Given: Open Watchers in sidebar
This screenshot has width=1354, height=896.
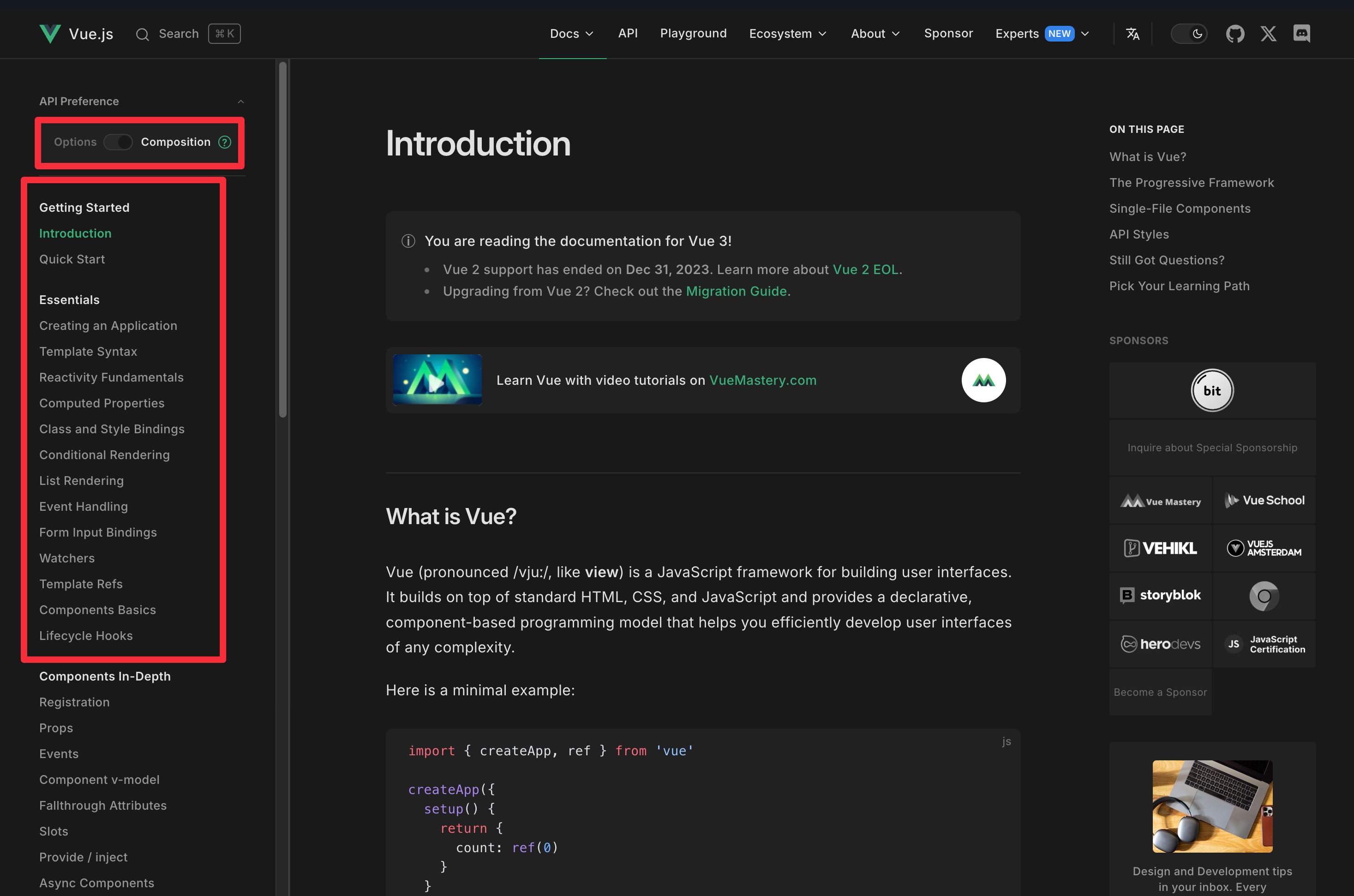Looking at the screenshot, I should pos(67,558).
